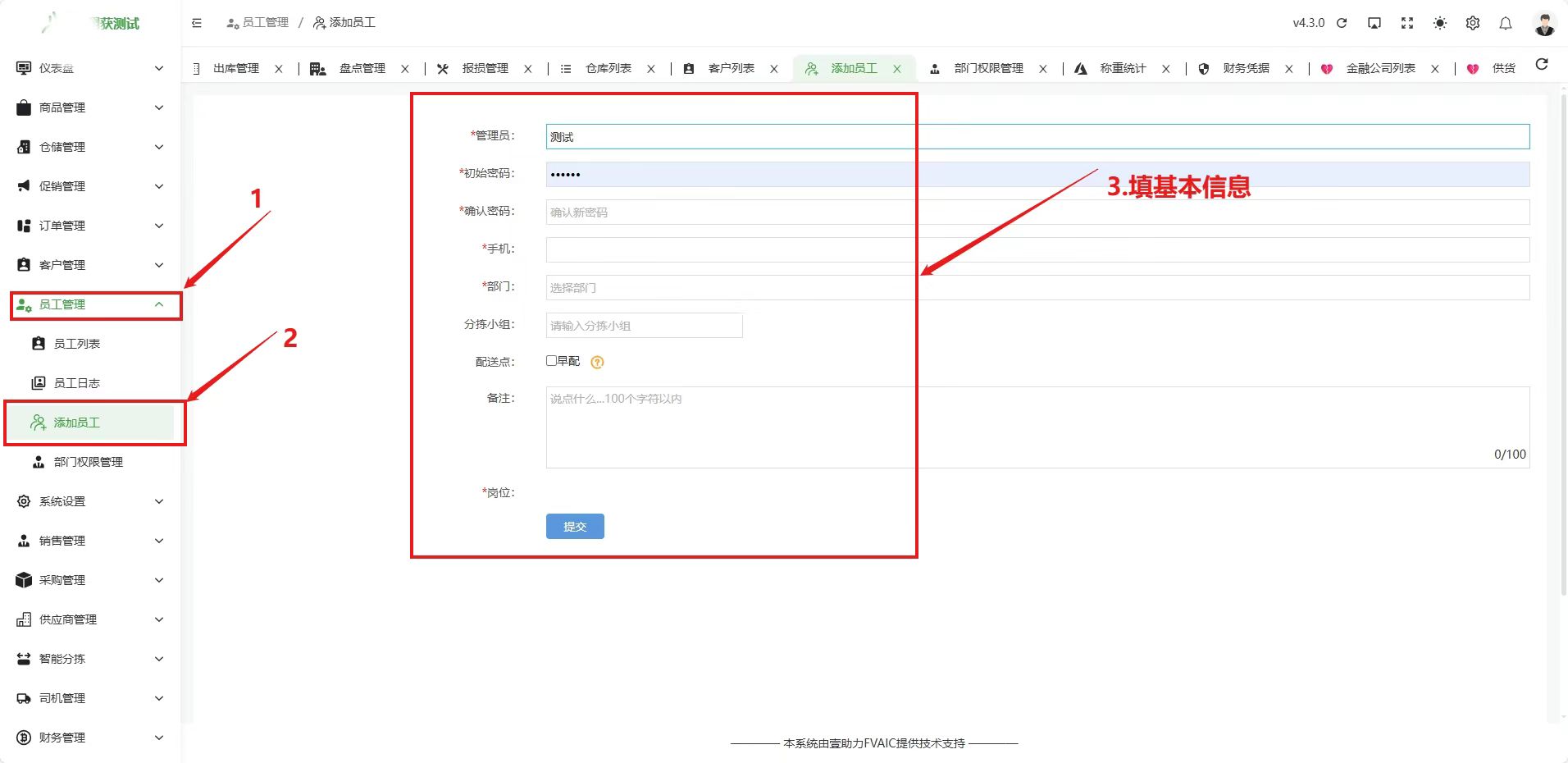The image size is (1568, 763).
Task: Switch to the 金融公司列表 tab
Action: click(1381, 68)
